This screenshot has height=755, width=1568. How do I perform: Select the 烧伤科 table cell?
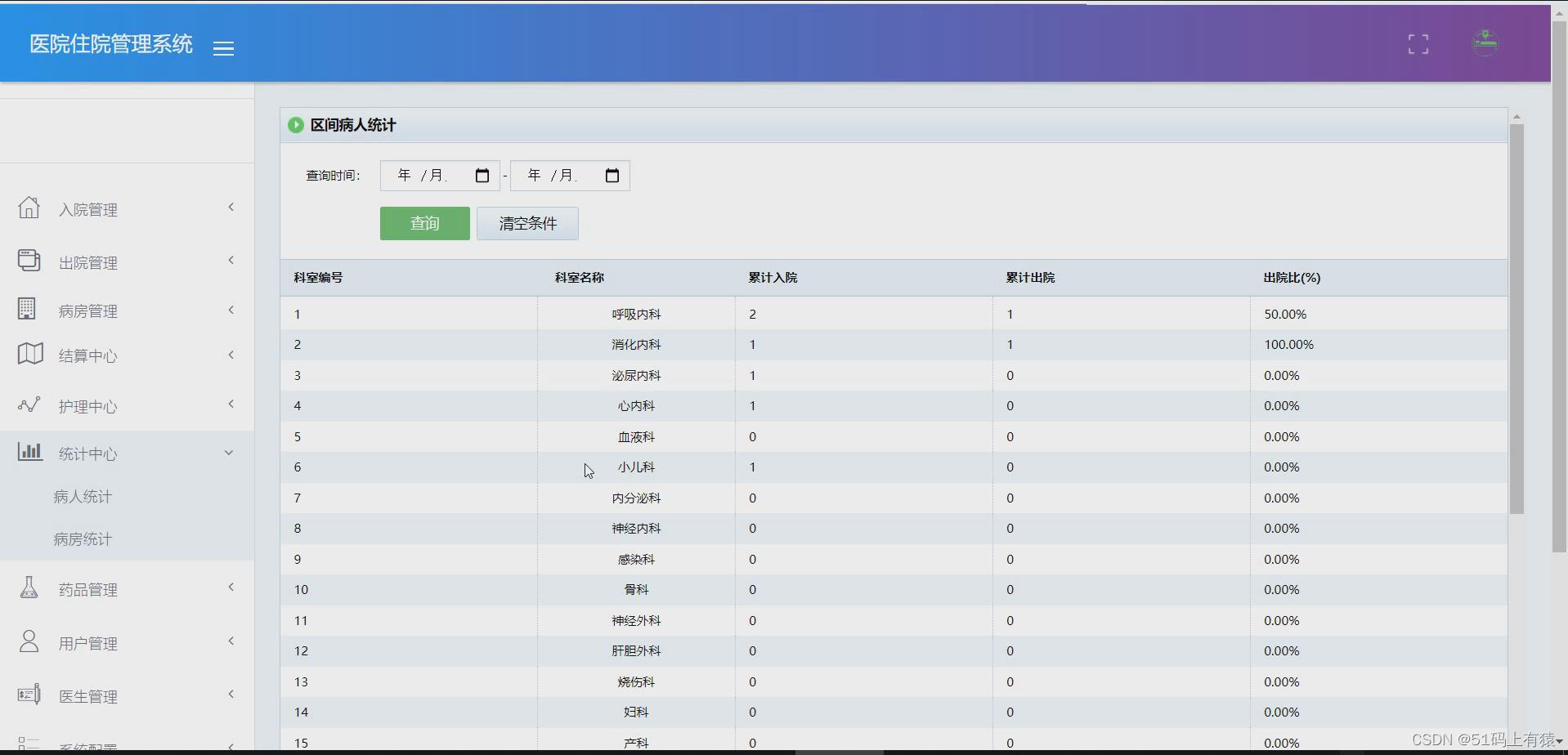point(636,682)
